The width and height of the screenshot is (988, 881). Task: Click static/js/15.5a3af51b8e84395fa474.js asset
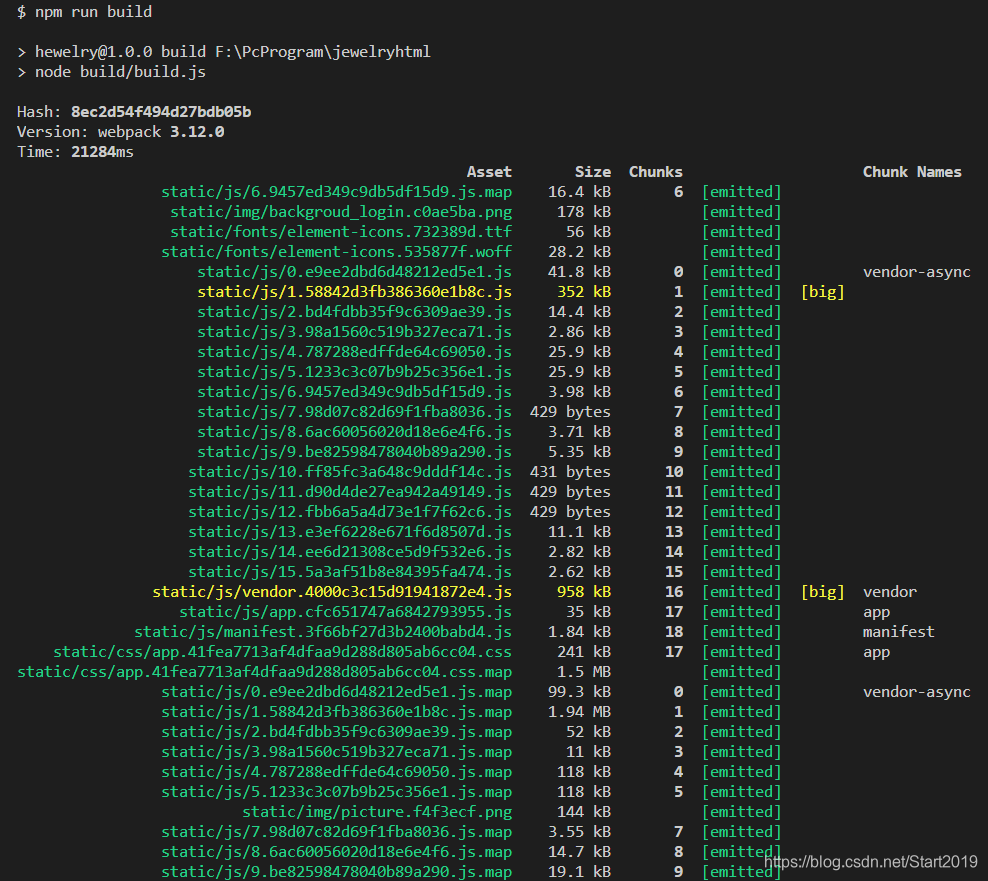pyautogui.click(x=350, y=572)
